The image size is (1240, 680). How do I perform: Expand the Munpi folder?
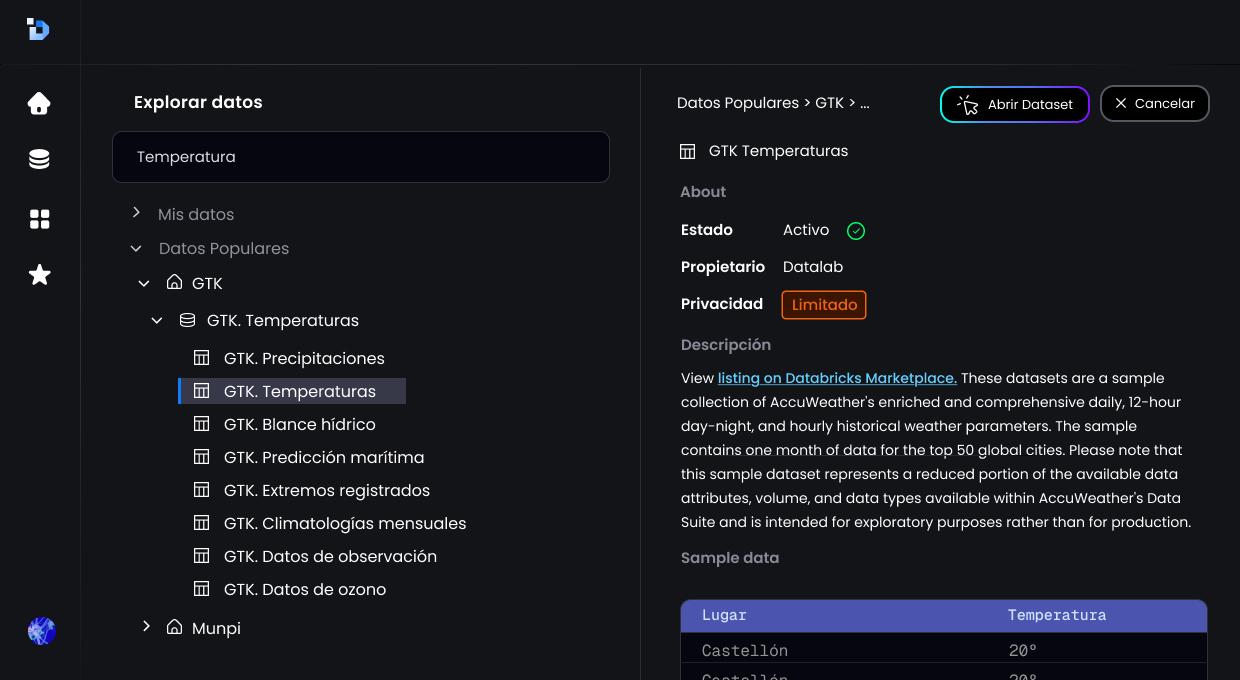tap(146, 627)
